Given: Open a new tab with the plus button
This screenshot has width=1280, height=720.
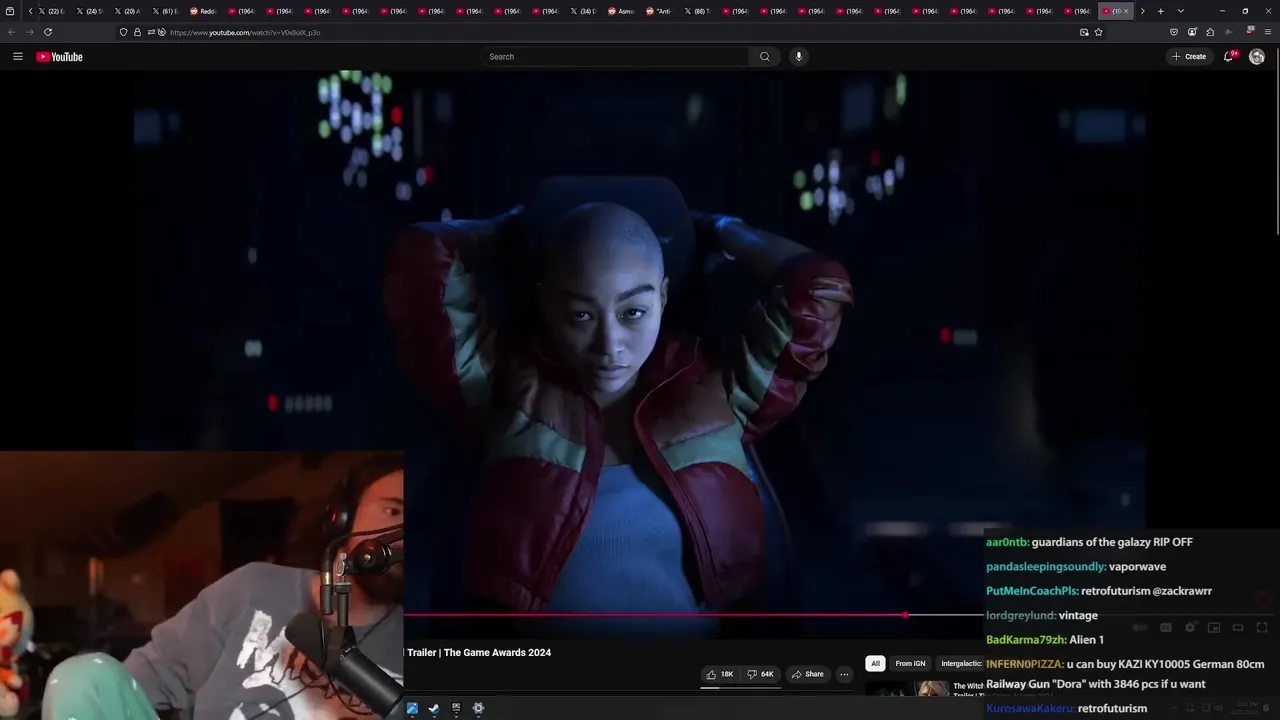Looking at the screenshot, I should pyautogui.click(x=1160, y=11).
